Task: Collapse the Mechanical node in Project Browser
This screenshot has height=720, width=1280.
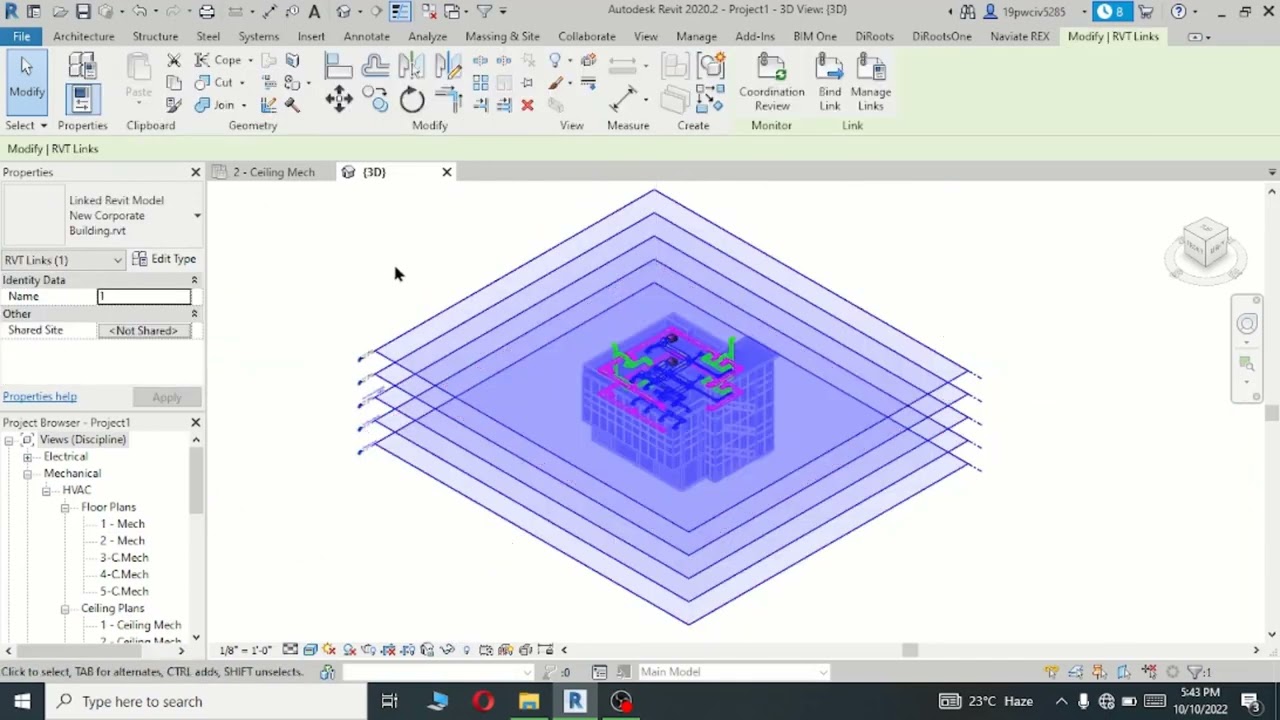Action: 28,474
